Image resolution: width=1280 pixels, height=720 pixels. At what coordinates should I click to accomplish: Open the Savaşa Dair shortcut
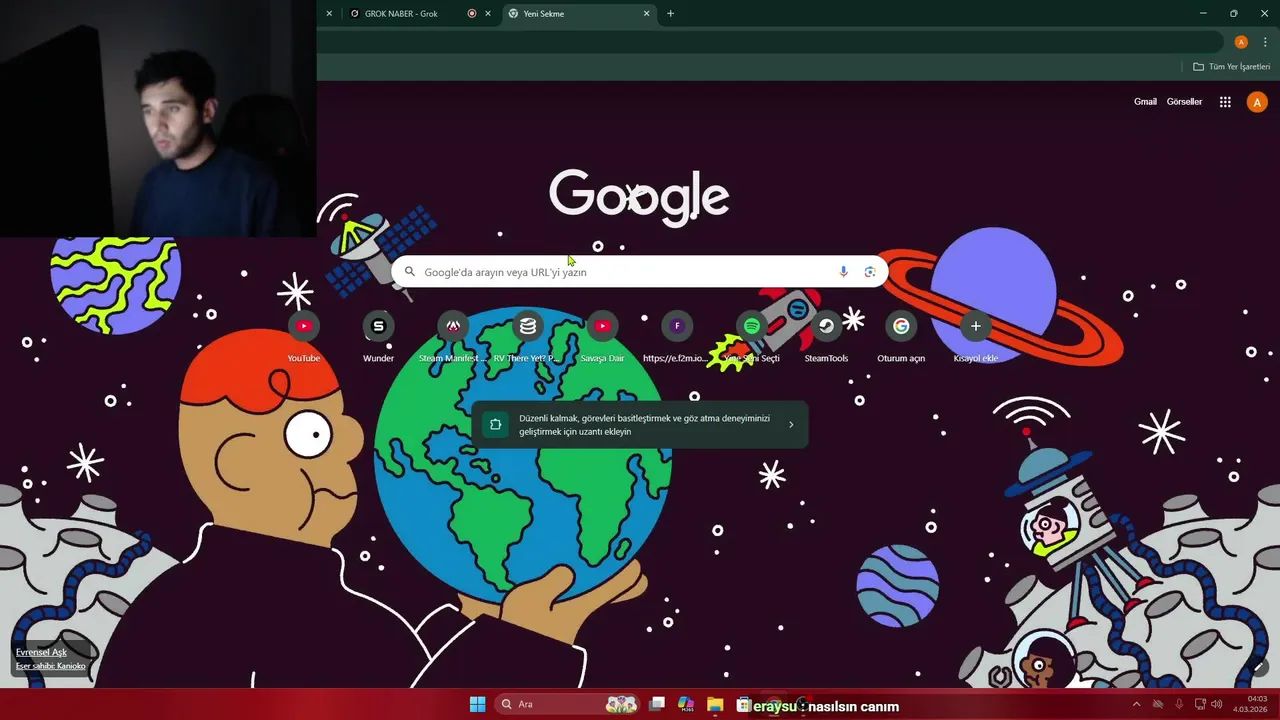tap(602, 337)
